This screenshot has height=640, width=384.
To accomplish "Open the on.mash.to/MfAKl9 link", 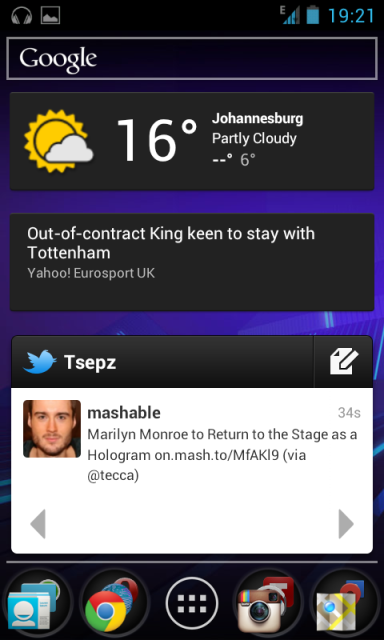I will click(x=217, y=456).
